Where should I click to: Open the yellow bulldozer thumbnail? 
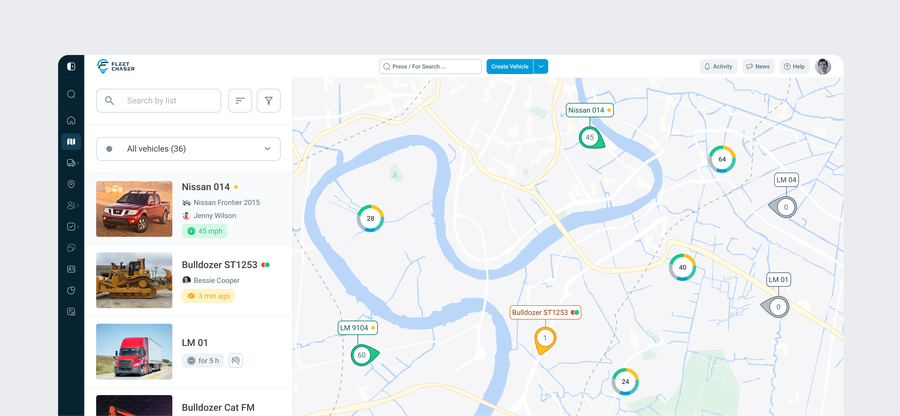134,280
